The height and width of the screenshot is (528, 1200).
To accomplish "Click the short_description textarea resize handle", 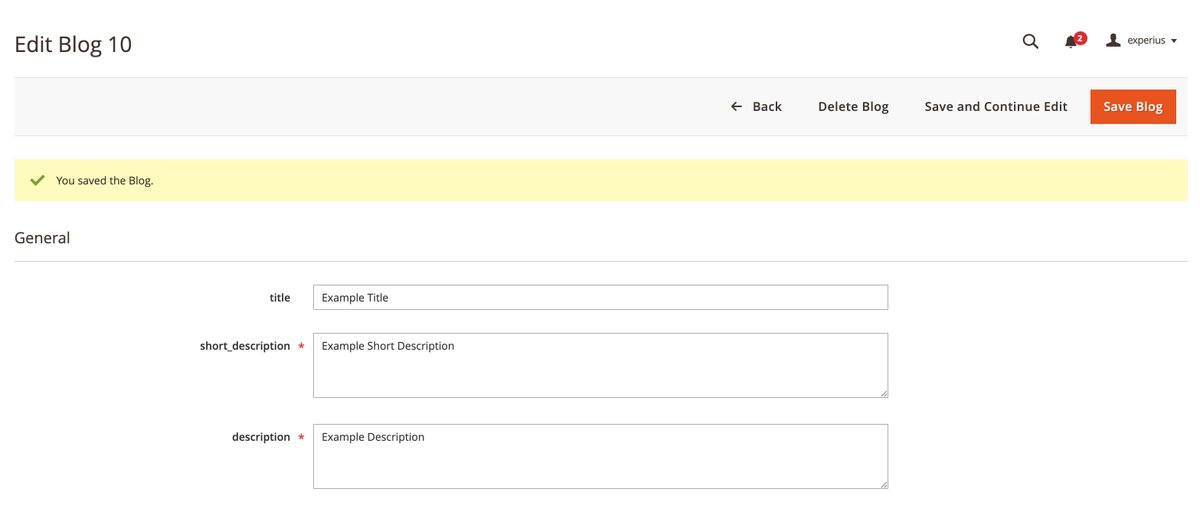I will click(x=882, y=392).
